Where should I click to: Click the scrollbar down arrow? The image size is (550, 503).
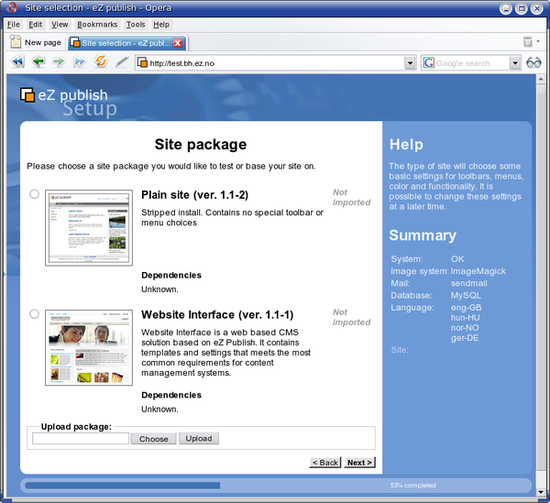coord(541,492)
